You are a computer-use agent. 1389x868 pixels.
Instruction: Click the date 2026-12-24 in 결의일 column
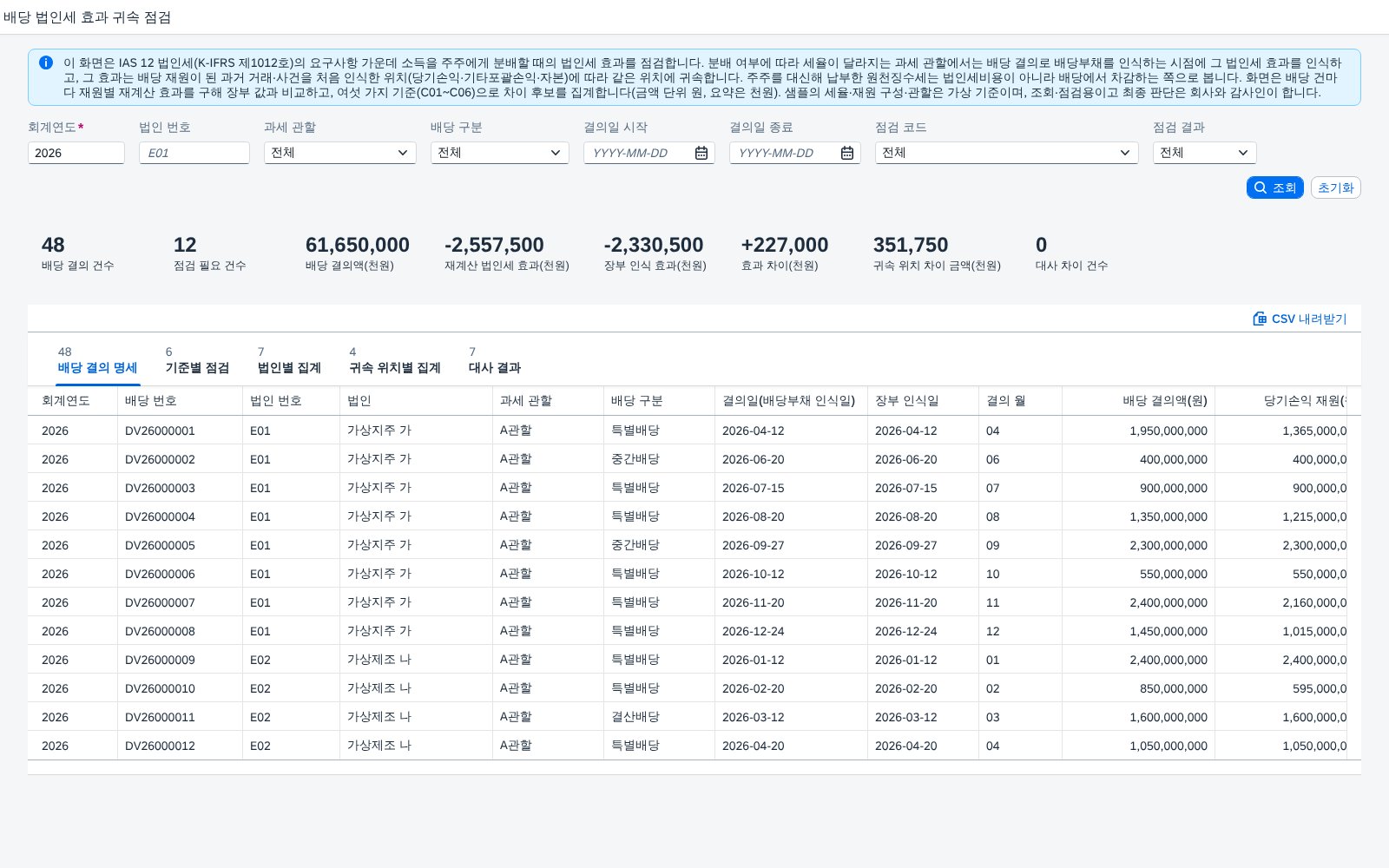[753, 631]
